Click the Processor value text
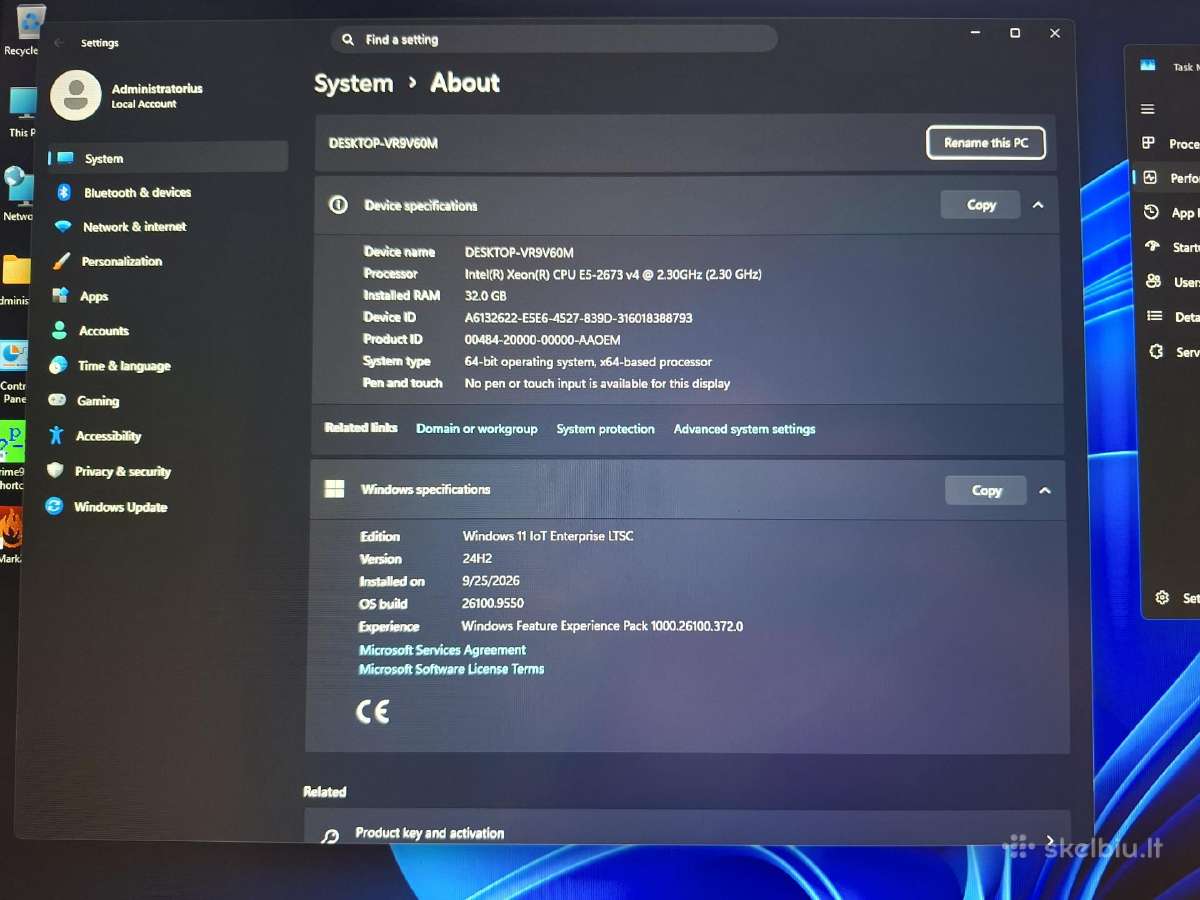This screenshot has height=900, width=1200. tap(613, 274)
